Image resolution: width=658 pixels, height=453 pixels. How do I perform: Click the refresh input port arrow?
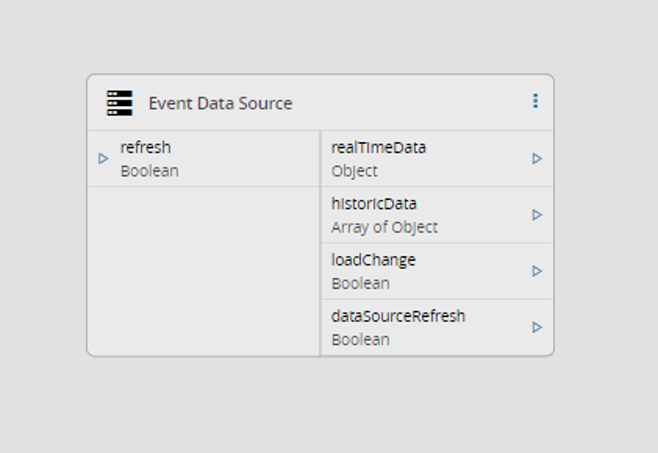[x=103, y=158]
